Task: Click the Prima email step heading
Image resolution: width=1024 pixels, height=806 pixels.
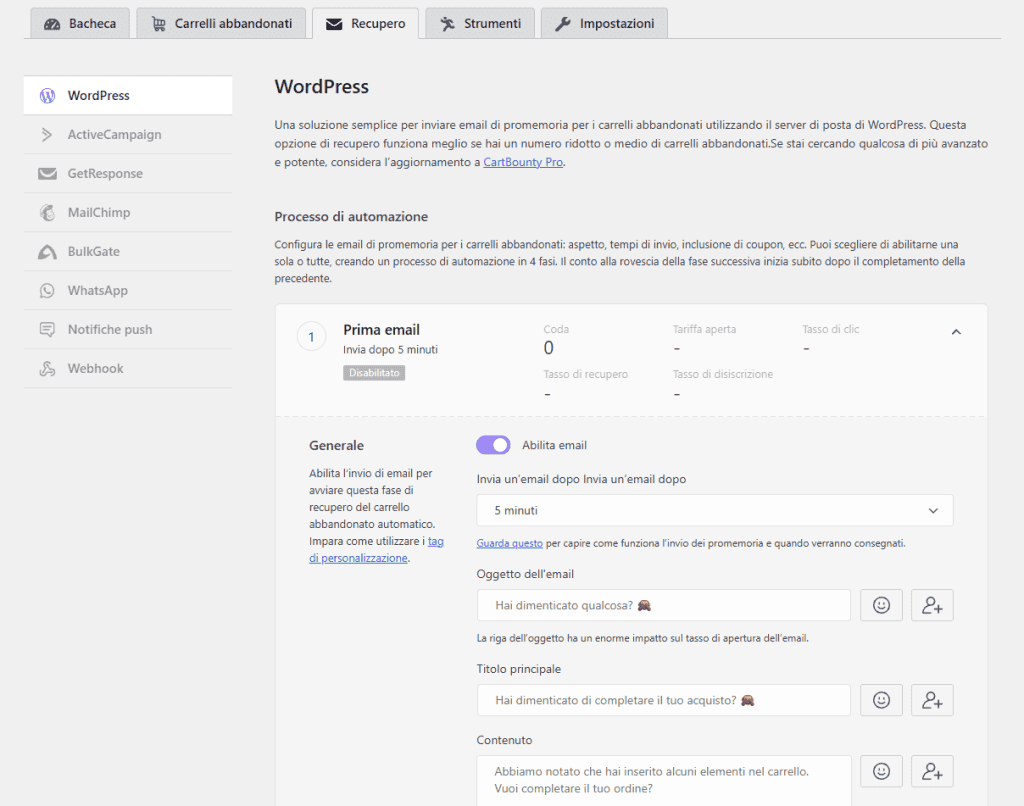Action: pyautogui.click(x=381, y=330)
